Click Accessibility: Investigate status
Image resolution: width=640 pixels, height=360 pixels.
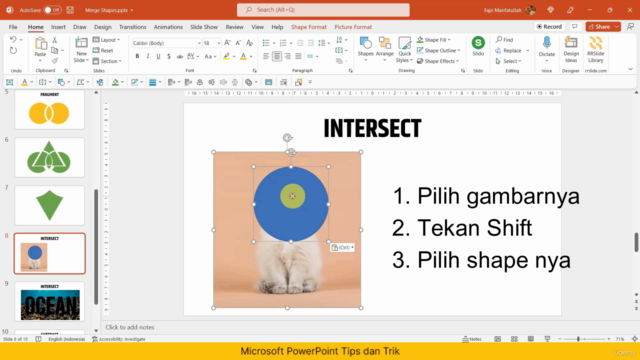(x=119, y=339)
